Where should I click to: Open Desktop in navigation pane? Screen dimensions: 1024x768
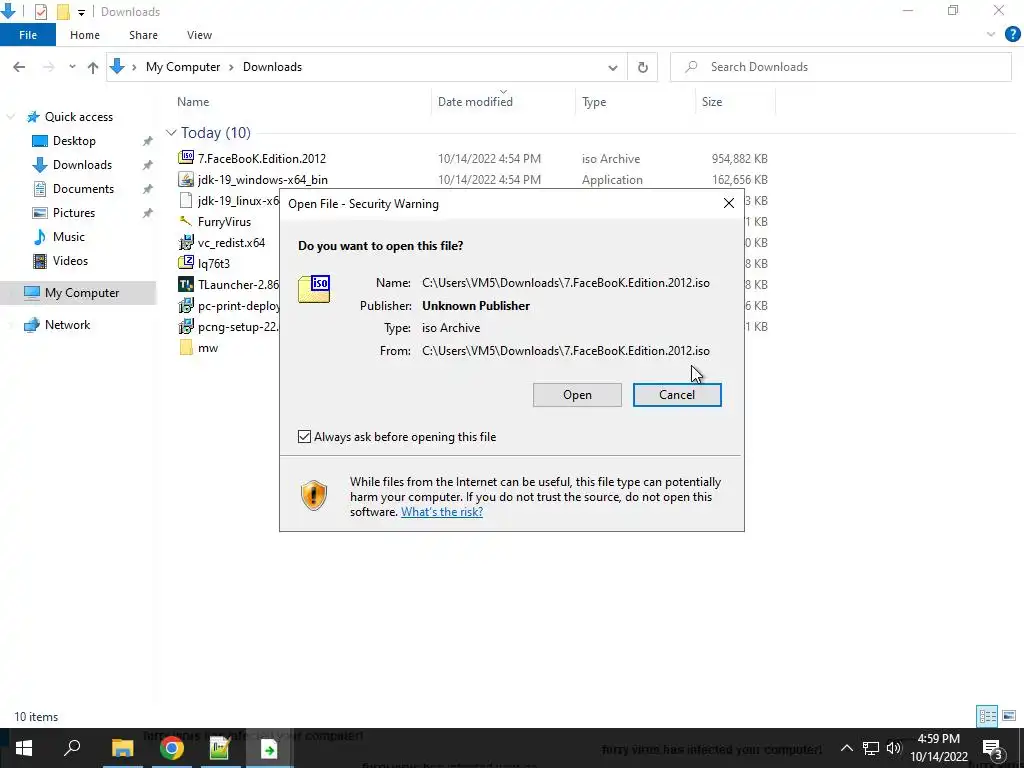click(74, 141)
